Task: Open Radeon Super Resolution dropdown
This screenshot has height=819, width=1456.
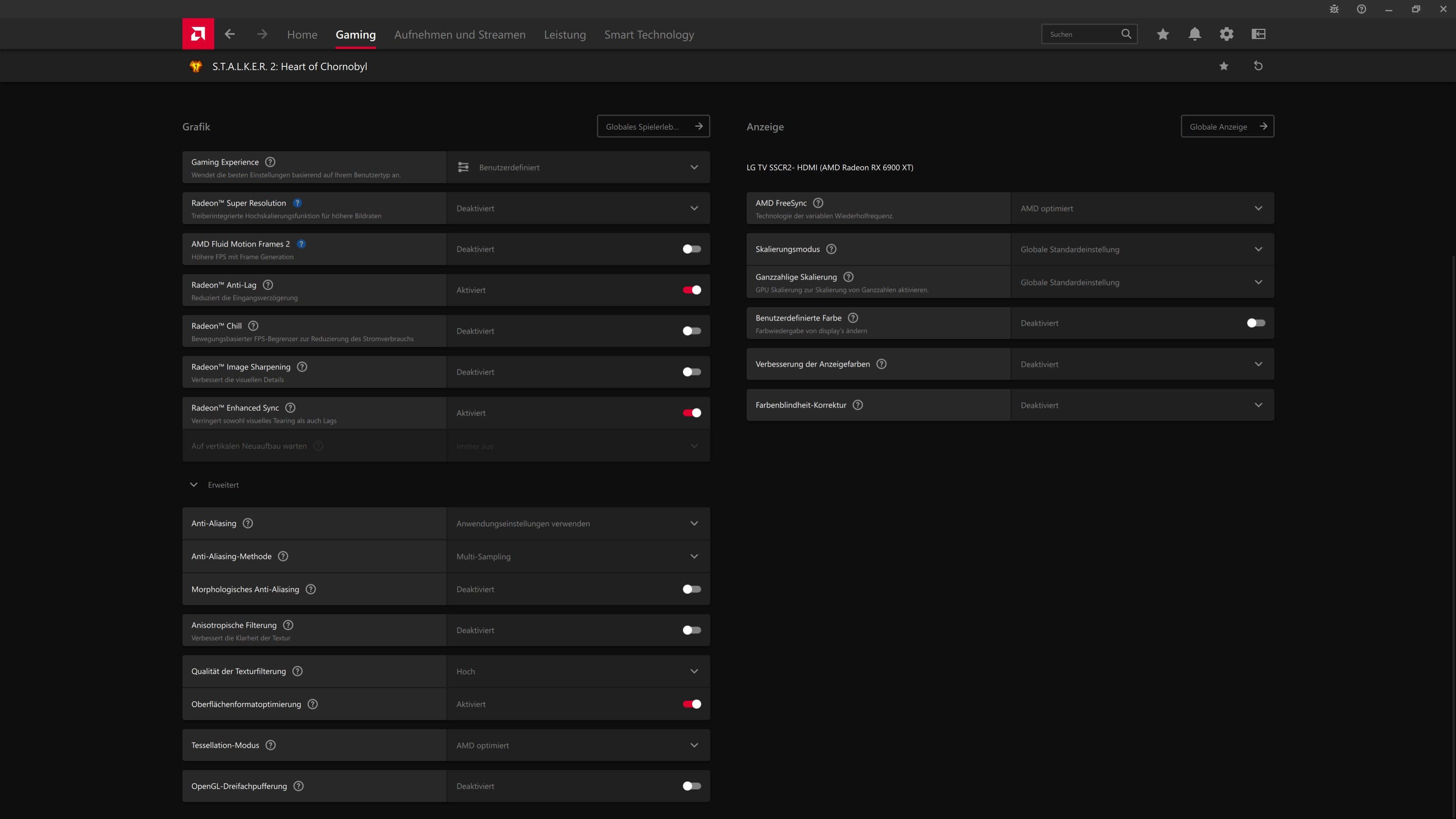Action: (577, 209)
